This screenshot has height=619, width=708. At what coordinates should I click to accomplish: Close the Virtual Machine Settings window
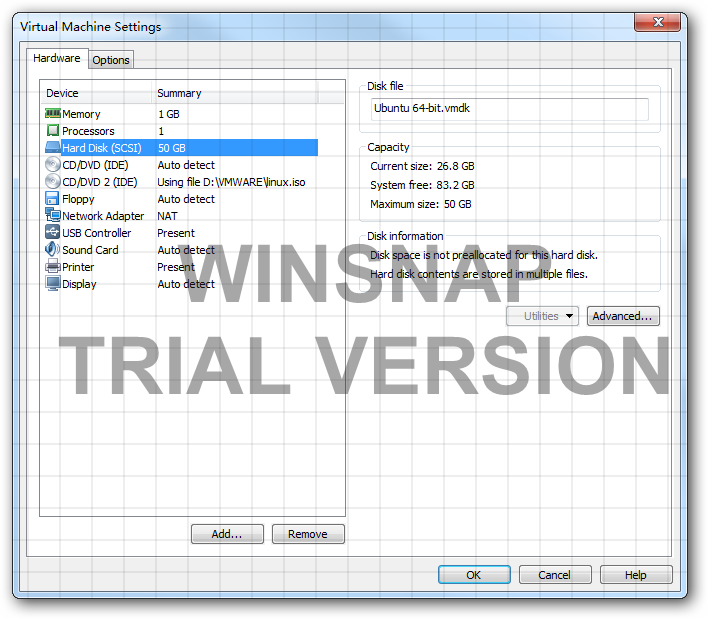(x=657, y=22)
